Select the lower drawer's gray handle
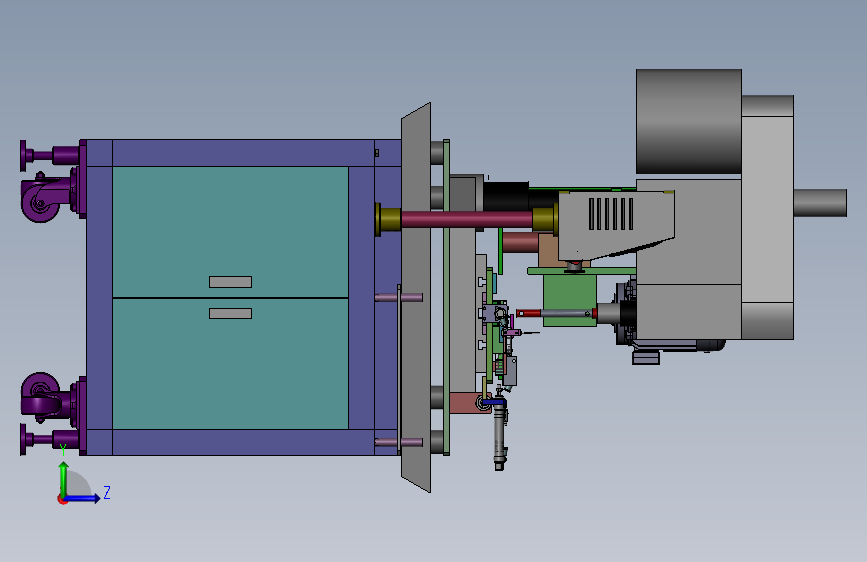 tap(231, 314)
